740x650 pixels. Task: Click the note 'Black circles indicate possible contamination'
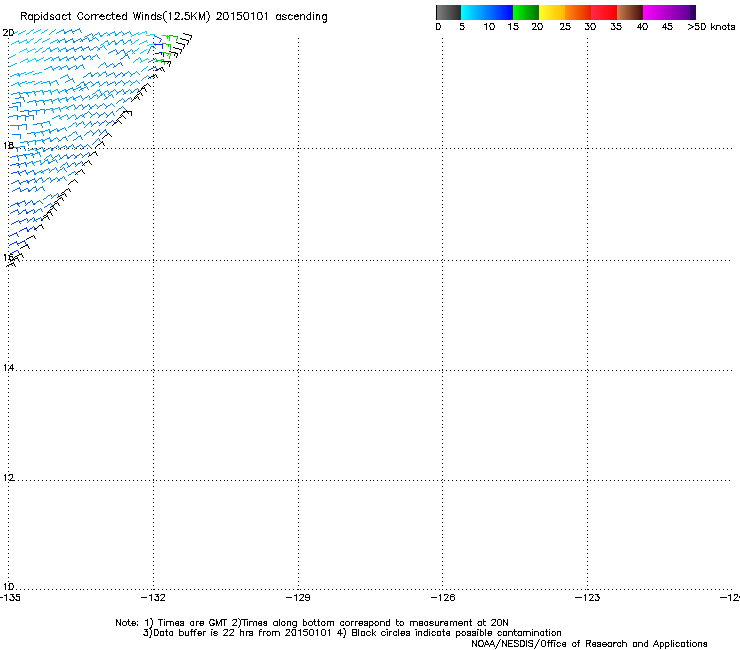[x=456, y=633]
